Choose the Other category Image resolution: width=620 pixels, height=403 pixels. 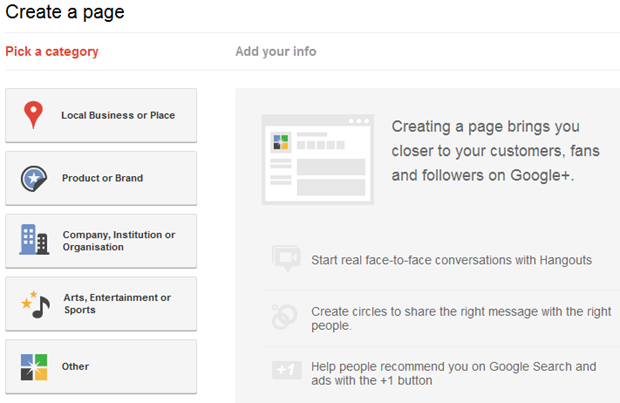[101, 367]
